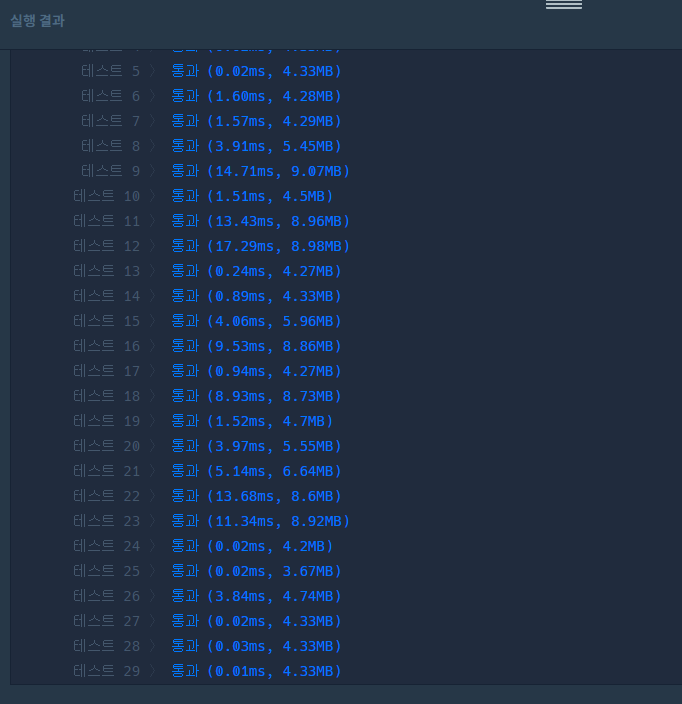The width and height of the screenshot is (682, 704).
Task: Select 테스트 9 result 통과 (14.71ms, 9.07MB)
Action: pyautogui.click(x=260, y=171)
